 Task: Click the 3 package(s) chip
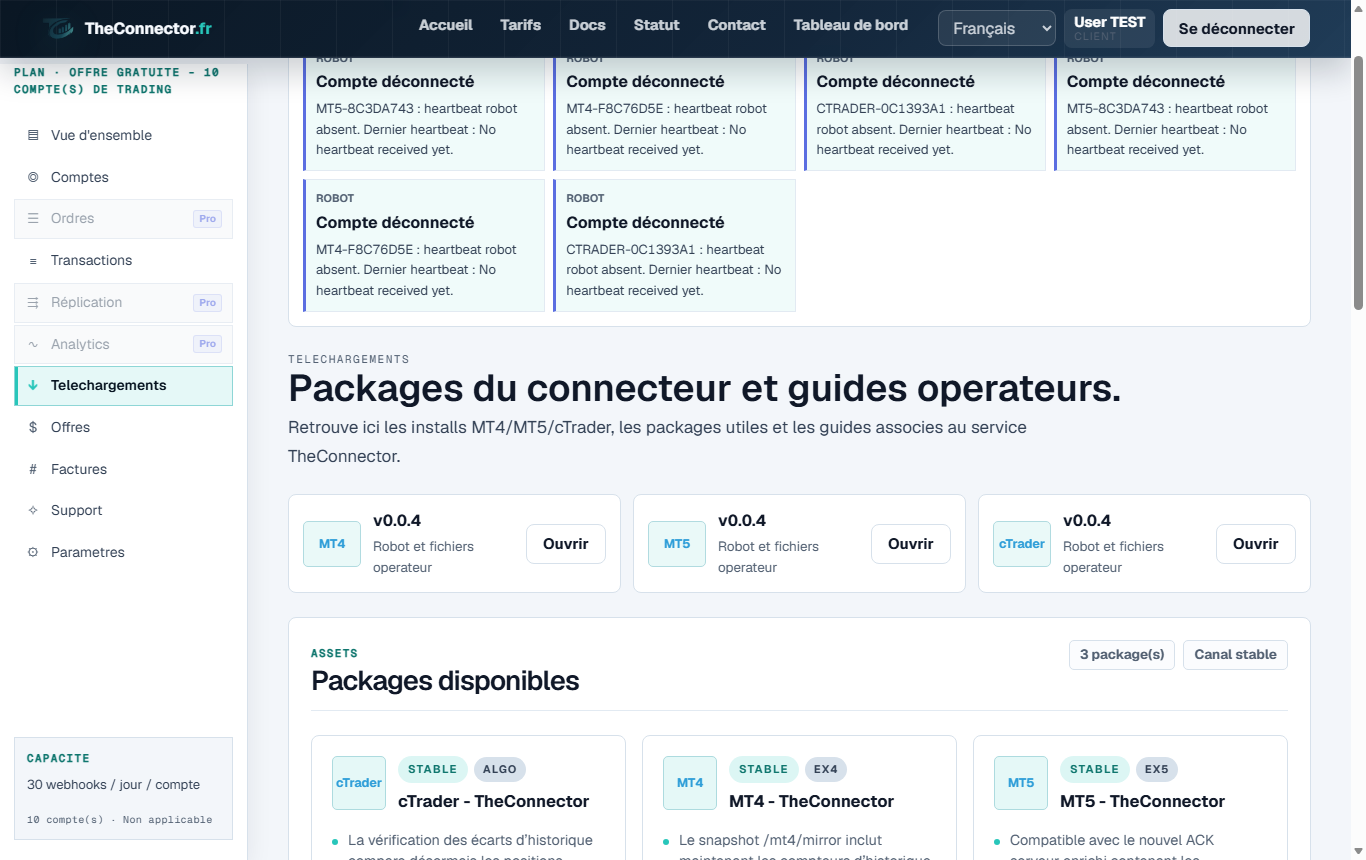(1122, 655)
